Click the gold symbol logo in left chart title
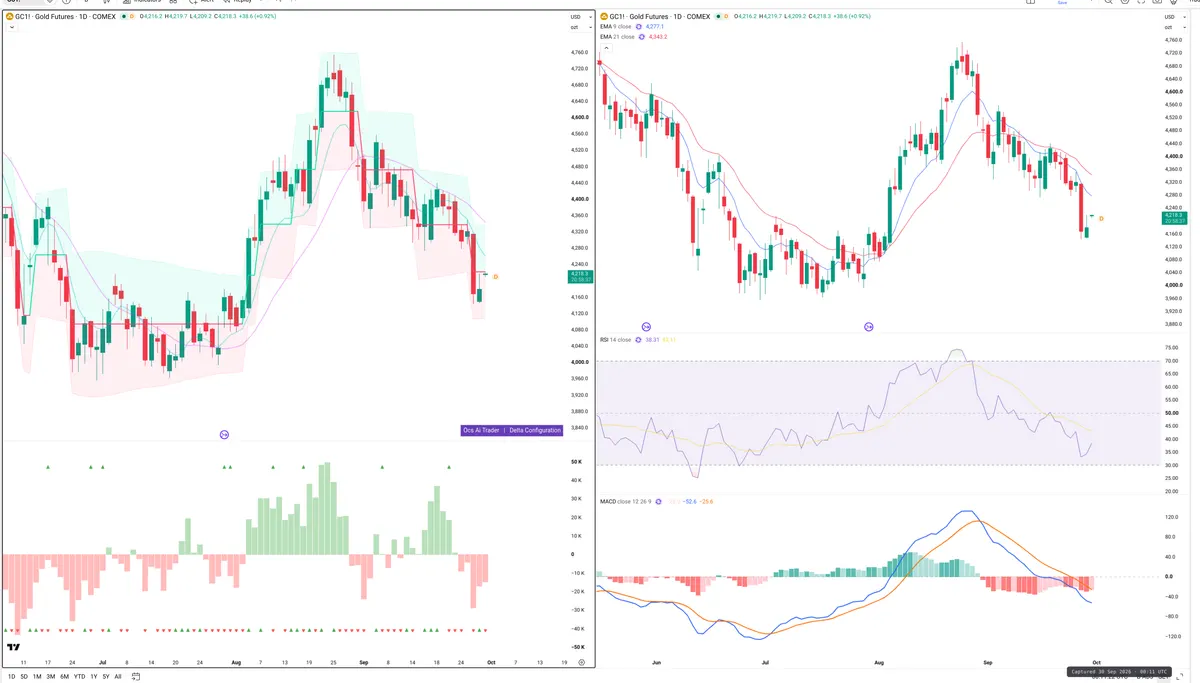This screenshot has width=1200, height=683. pyautogui.click(x=8, y=16)
